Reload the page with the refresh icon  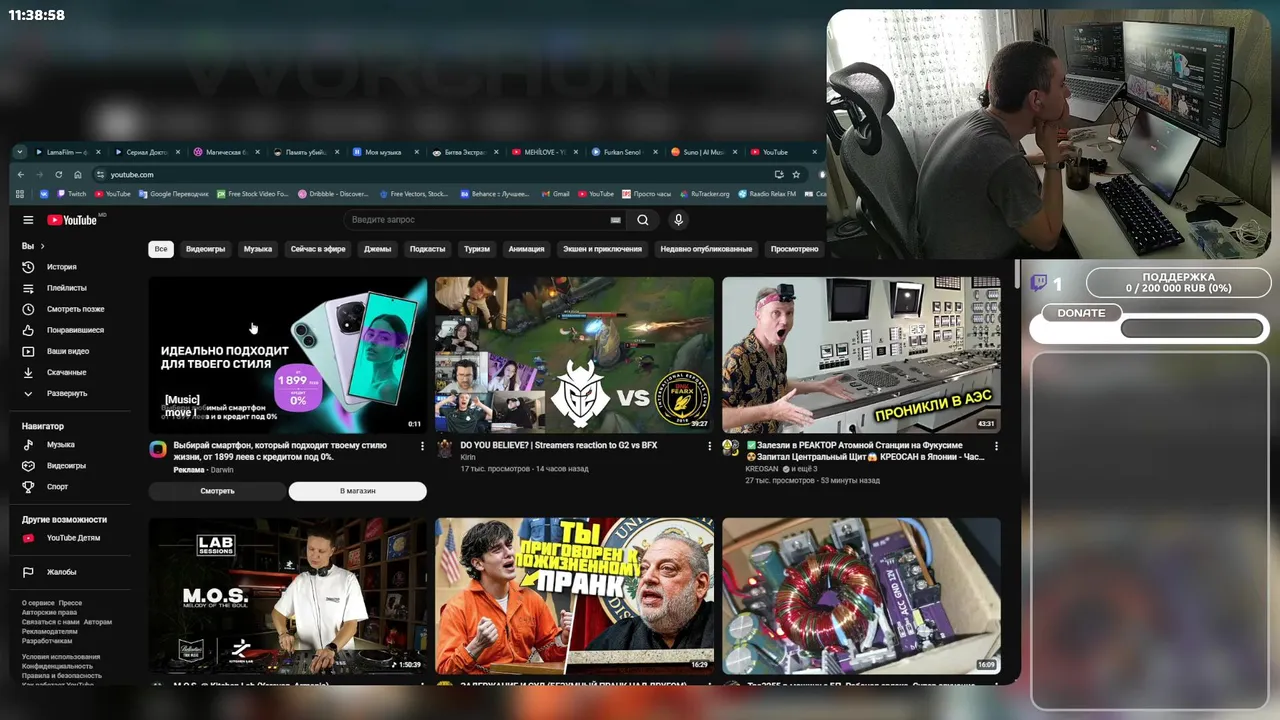click(59, 174)
